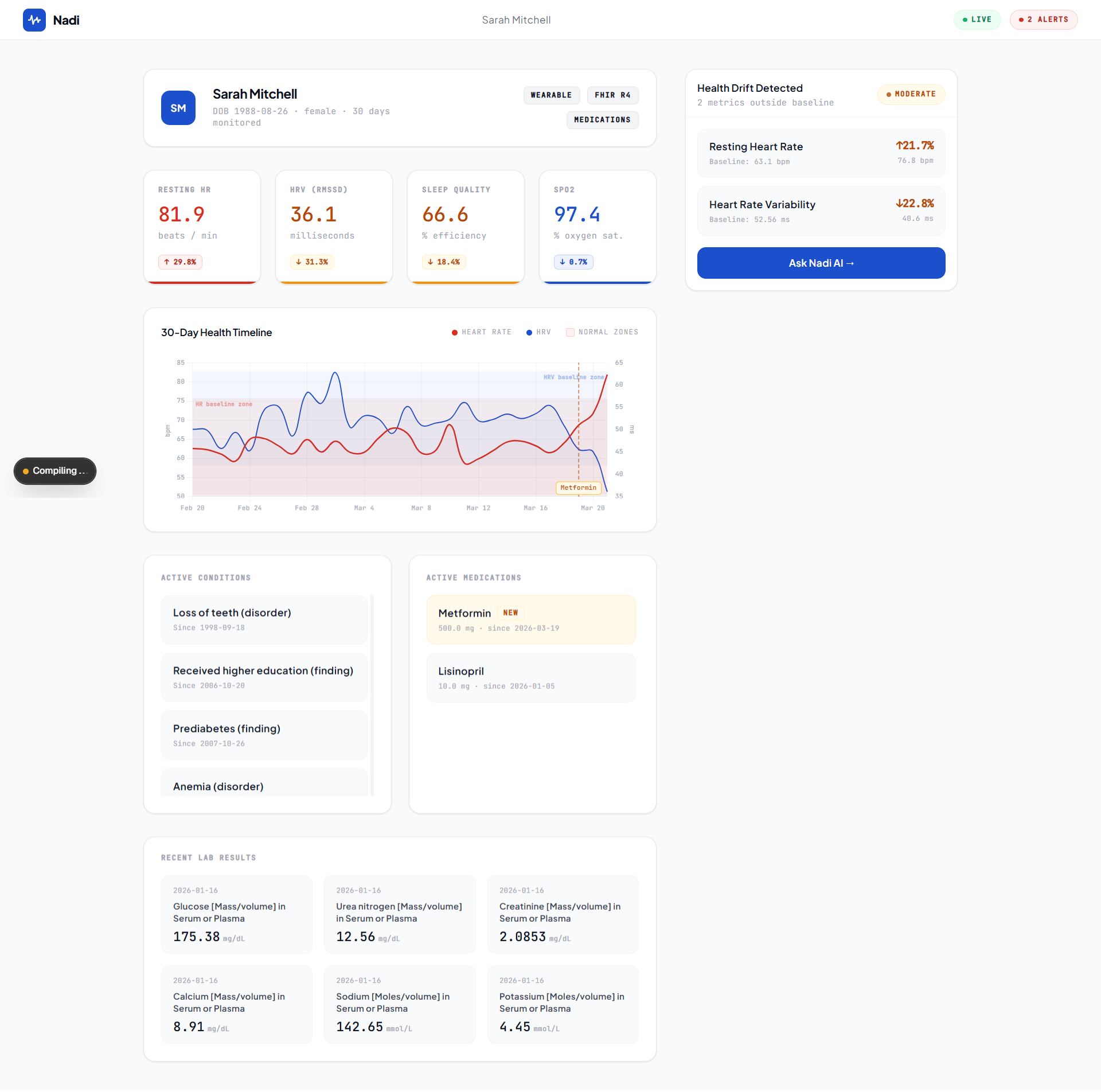Viewport: 1101px width, 1092px height.
Task: Toggle Normal Zones legend checkbox
Action: tap(570, 332)
